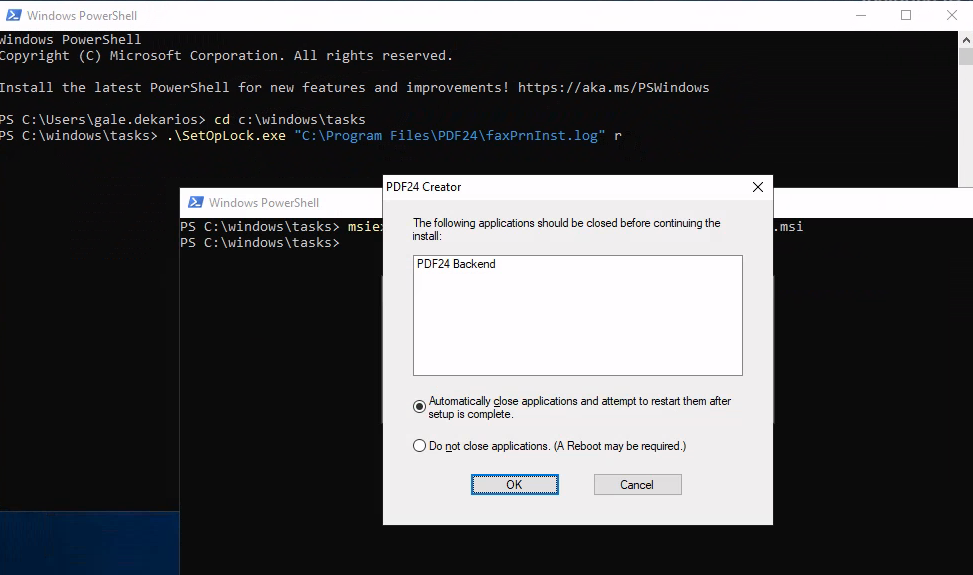Click OK in the PDF24 Creator dialog

point(514,484)
